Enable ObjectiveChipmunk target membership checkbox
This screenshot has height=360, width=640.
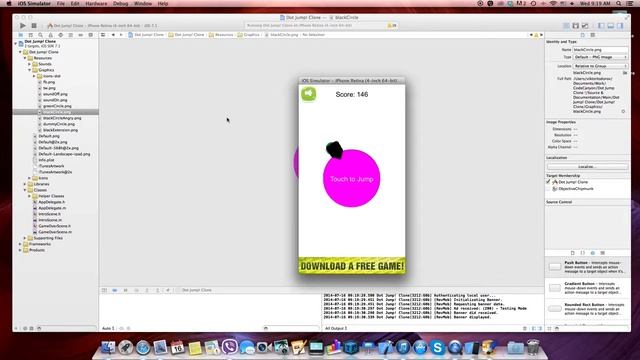coord(548,189)
